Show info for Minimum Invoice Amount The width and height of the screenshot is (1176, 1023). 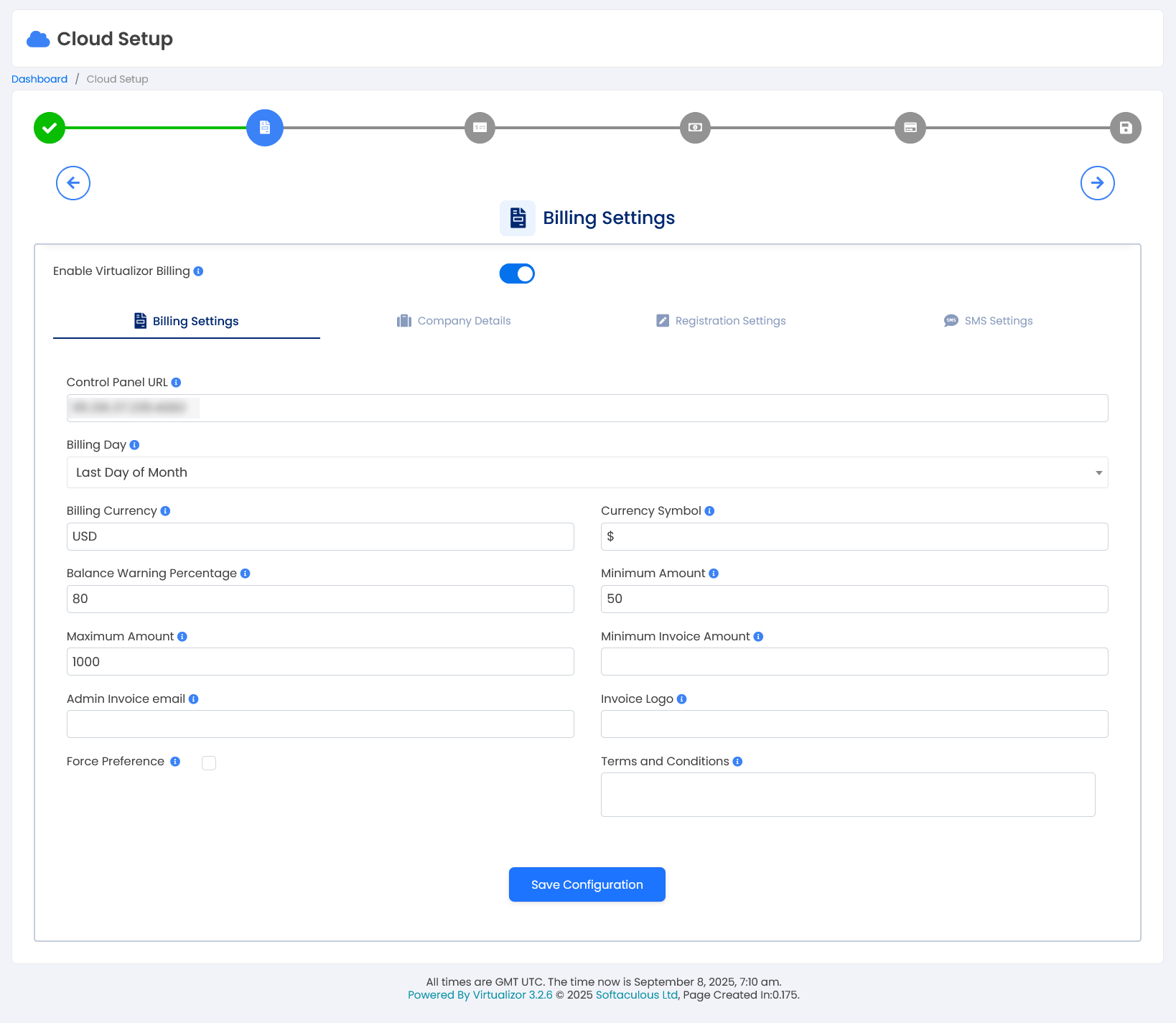click(x=758, y=637)
